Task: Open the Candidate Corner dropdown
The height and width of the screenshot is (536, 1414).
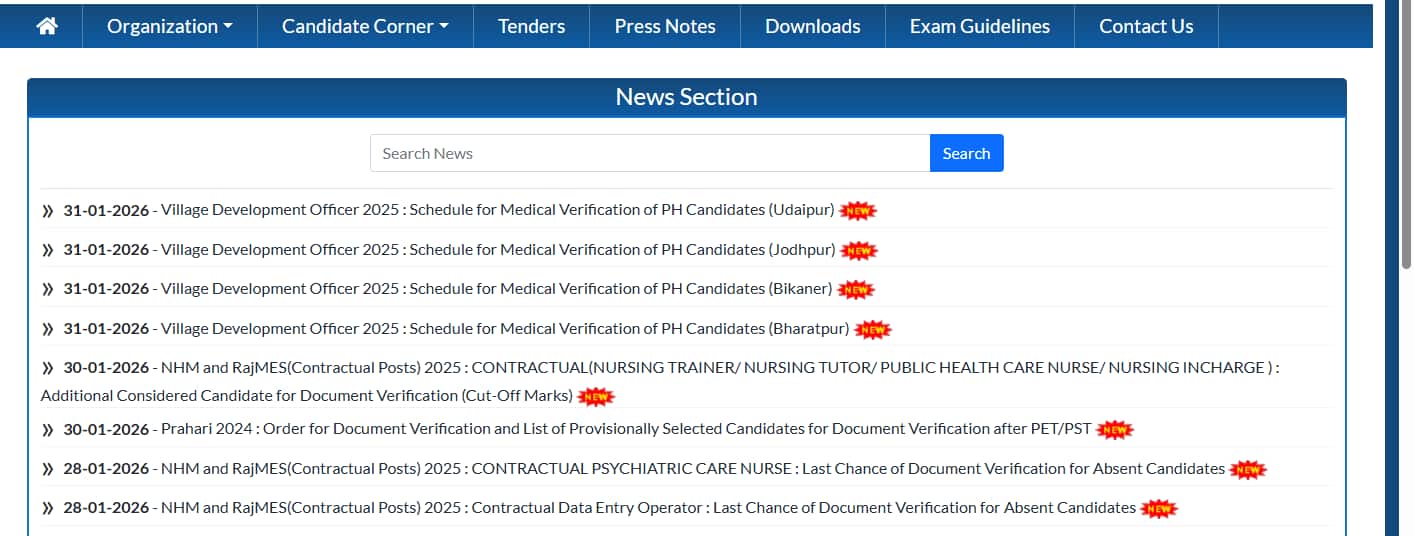Action: coord(365,27)
